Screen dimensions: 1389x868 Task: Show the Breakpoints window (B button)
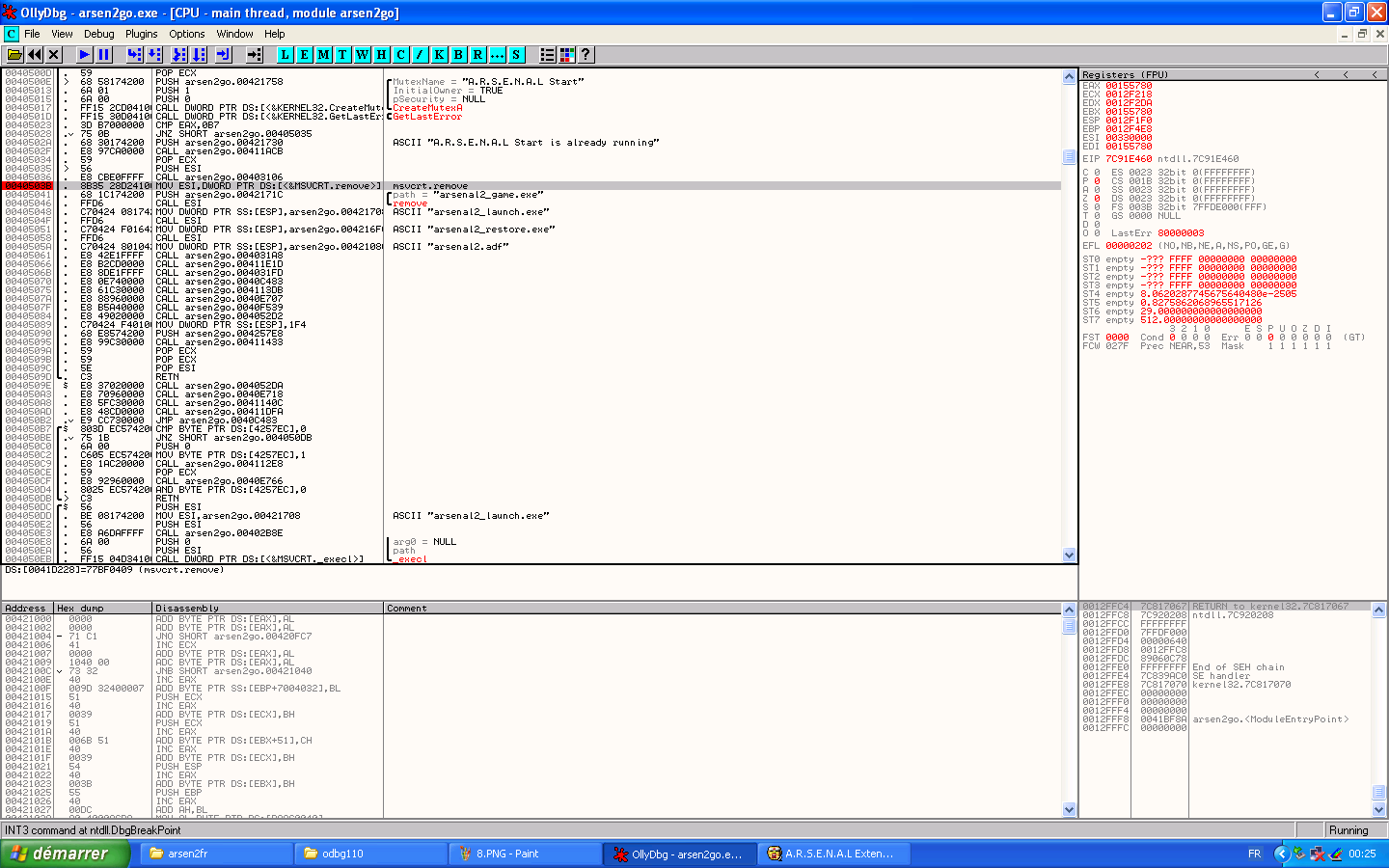[459, 55]
